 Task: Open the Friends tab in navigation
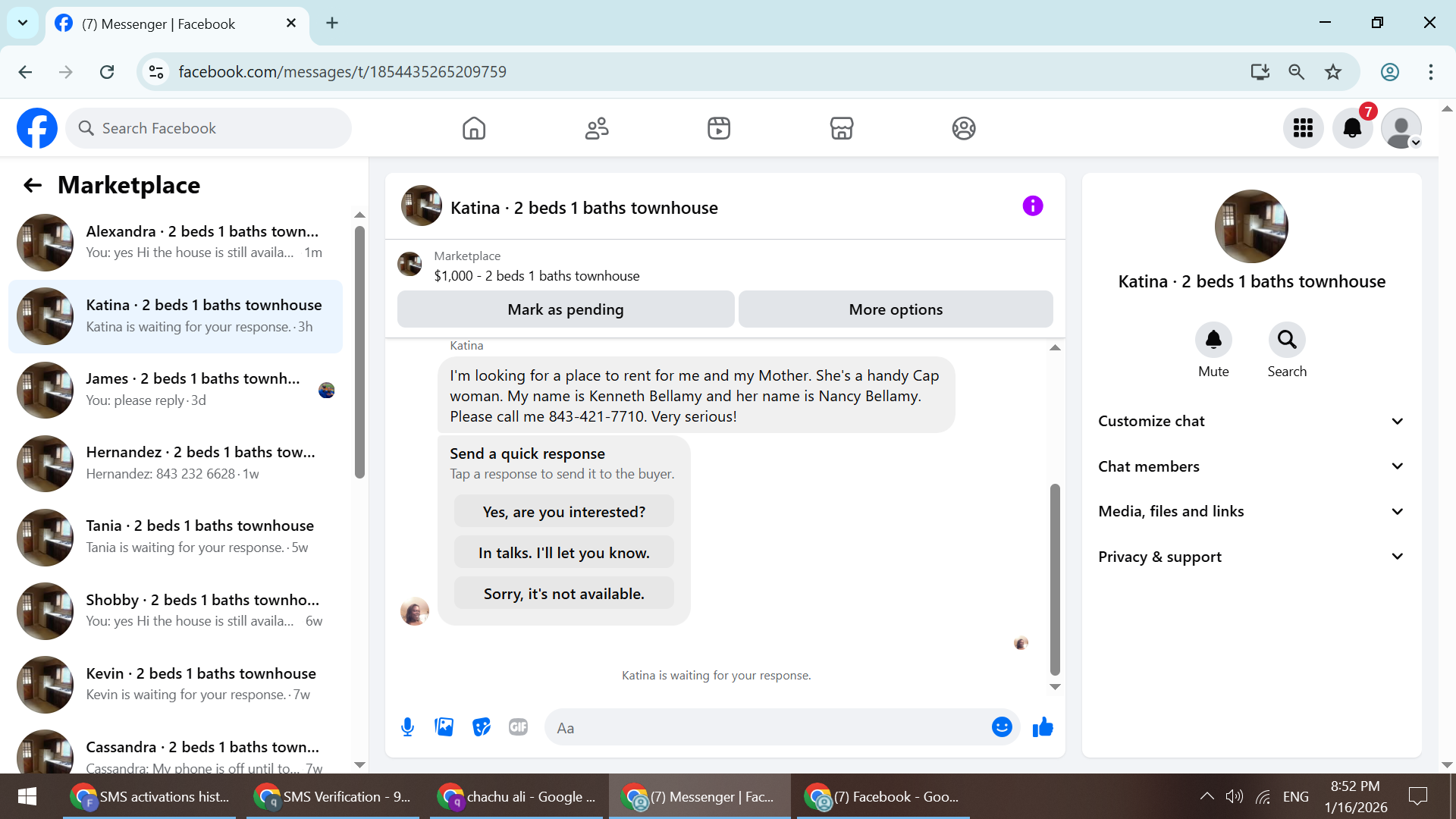(597, 128)
